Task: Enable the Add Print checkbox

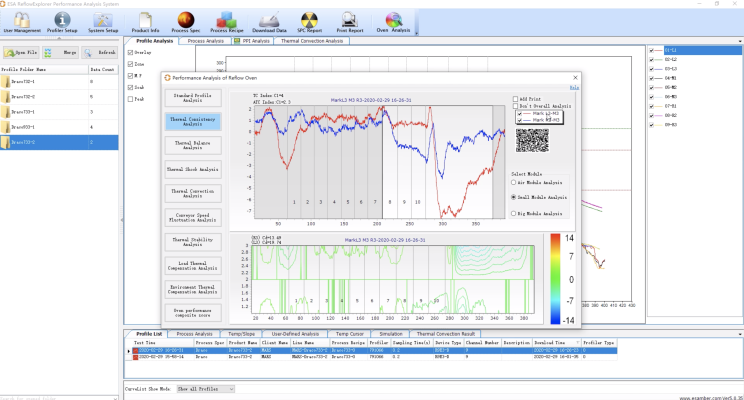Action: click(516, 99)
